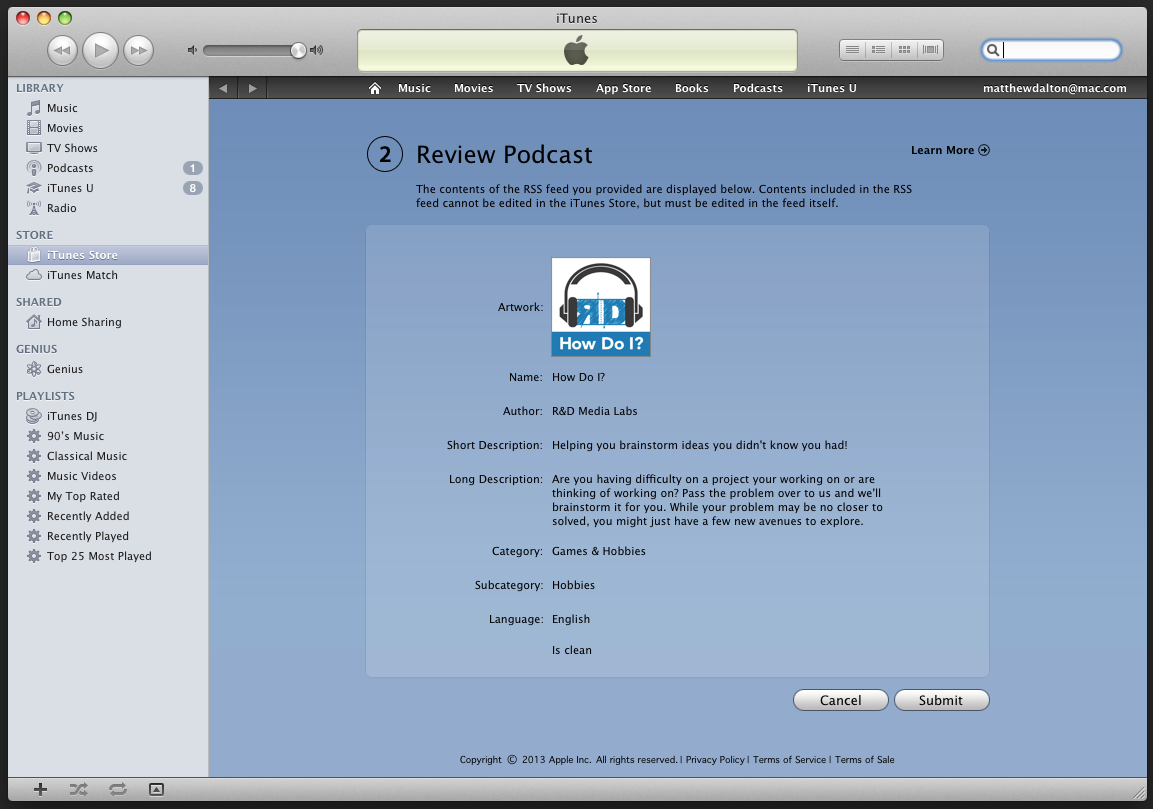Image resolution: width=1153 pixels, height=809 pixels.
Task: Click the Podcasts badge count 1
Action: [x=193, y=168]
